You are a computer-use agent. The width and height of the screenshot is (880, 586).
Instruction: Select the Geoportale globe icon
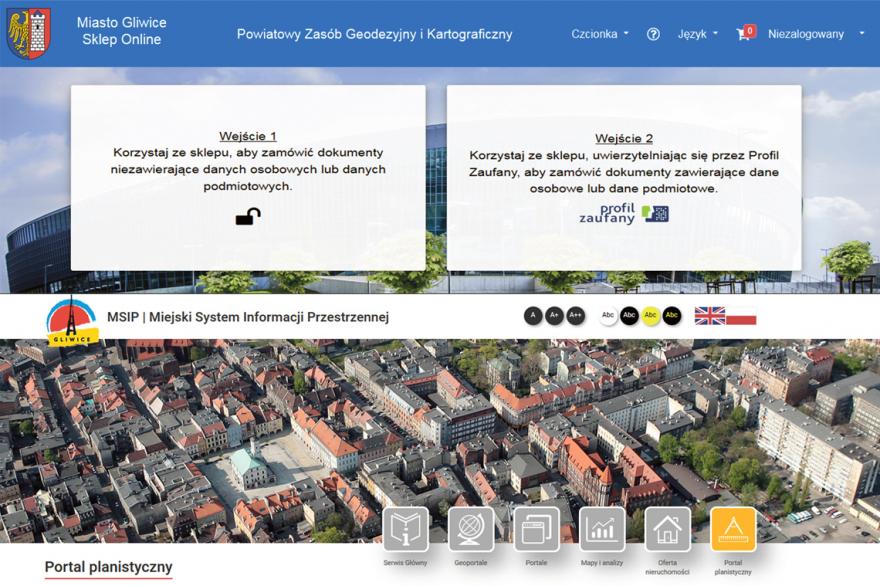click(471, 527)
